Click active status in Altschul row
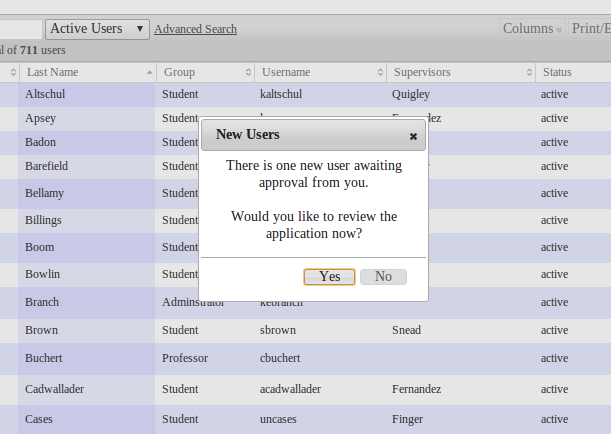Viewport: 611px width, 434px height. (554, 94)
